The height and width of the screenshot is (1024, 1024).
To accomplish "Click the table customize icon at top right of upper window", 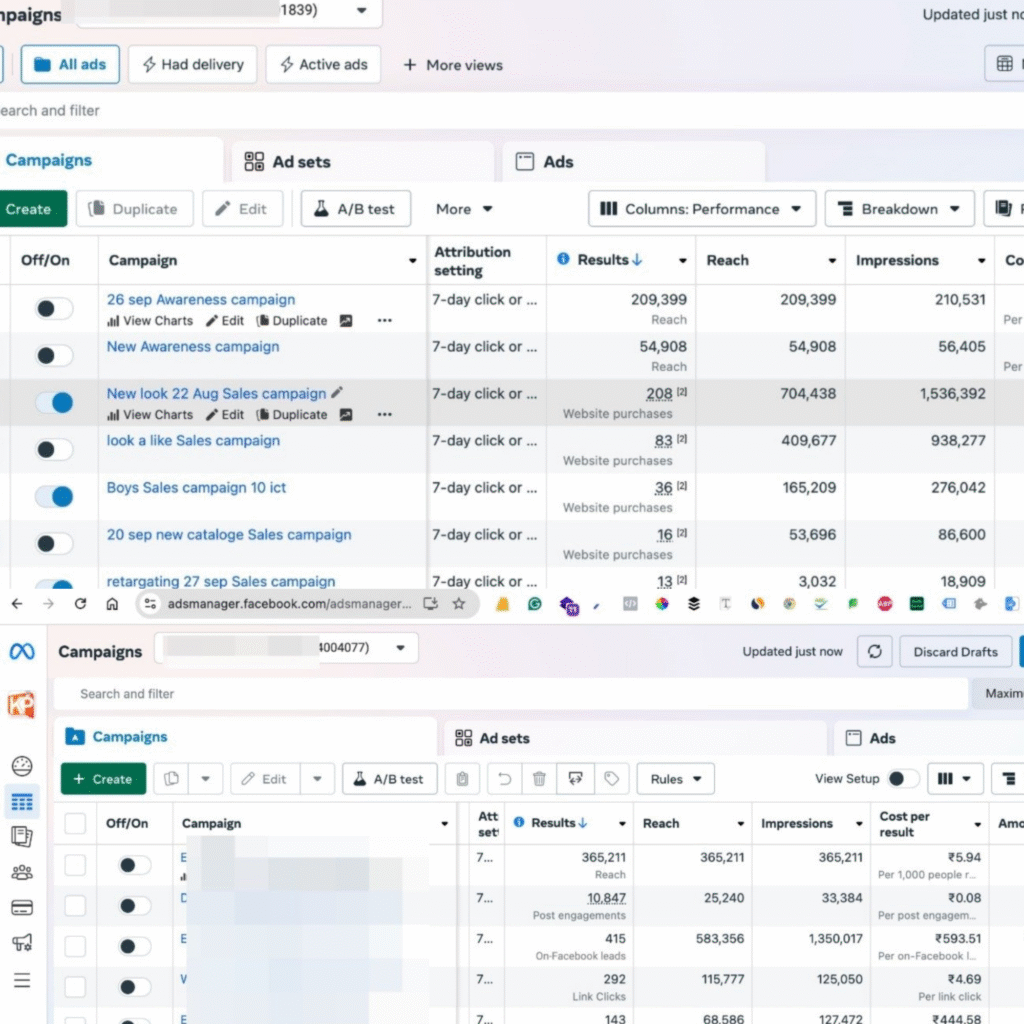I will 1004,63.
